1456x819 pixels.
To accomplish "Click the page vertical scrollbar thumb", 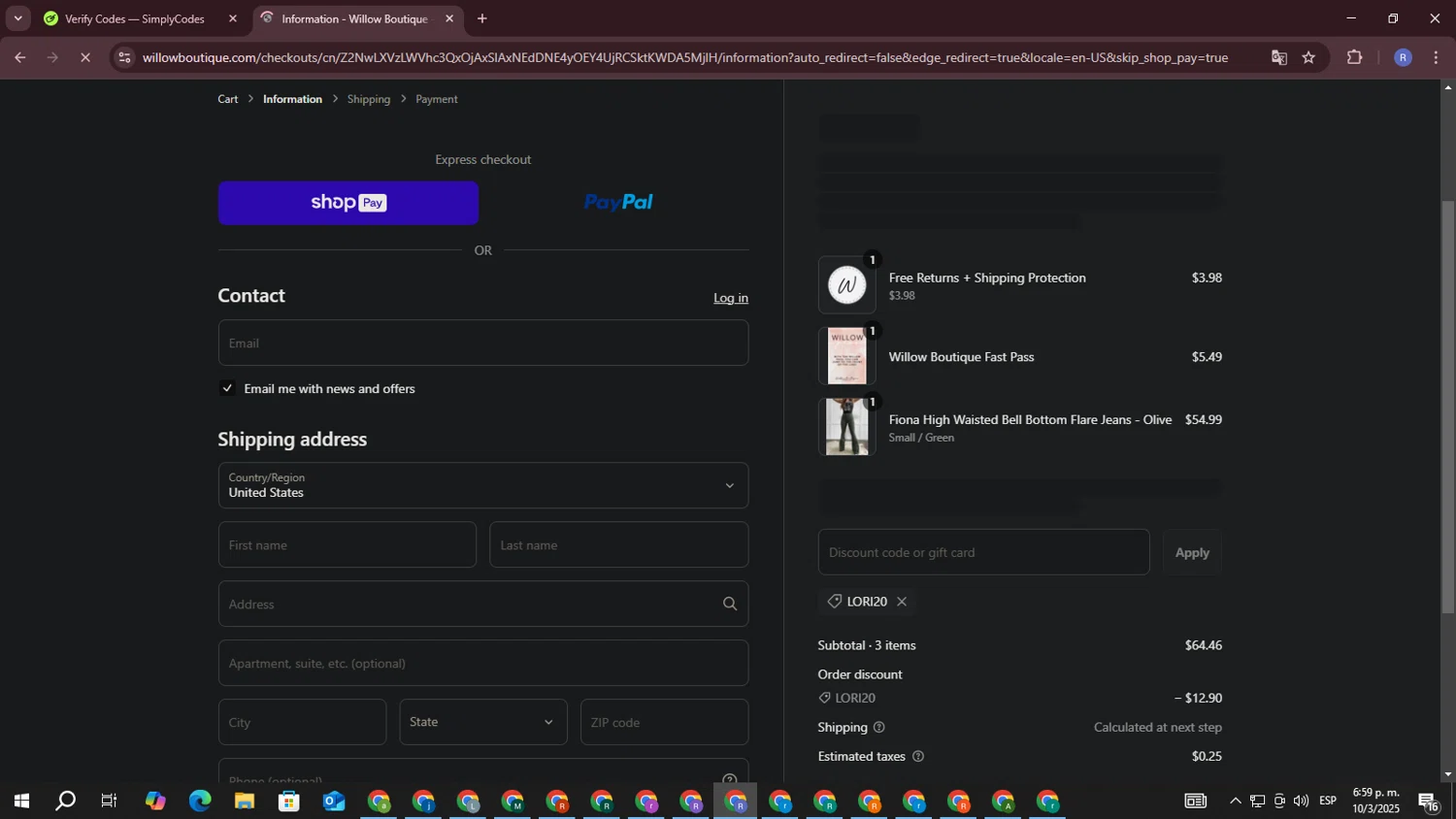I will (x=1447, y=408).
